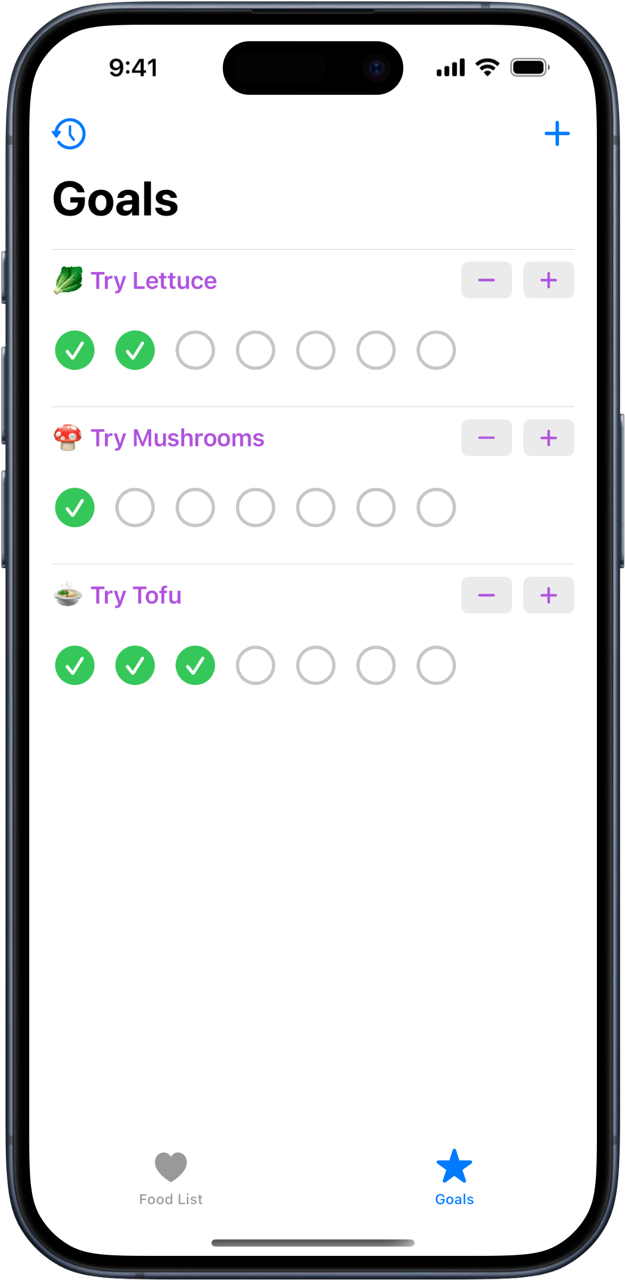The width and height of the screenshot is (625, 1280).
Task: Select the Goals tab at bottom right
Action: tap(454, 1178)
